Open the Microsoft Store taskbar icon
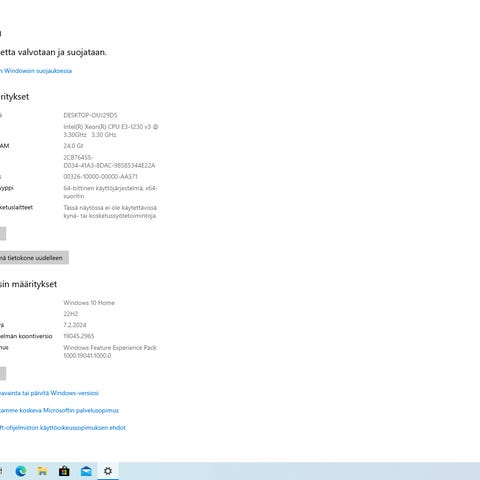 pos(64,471)
